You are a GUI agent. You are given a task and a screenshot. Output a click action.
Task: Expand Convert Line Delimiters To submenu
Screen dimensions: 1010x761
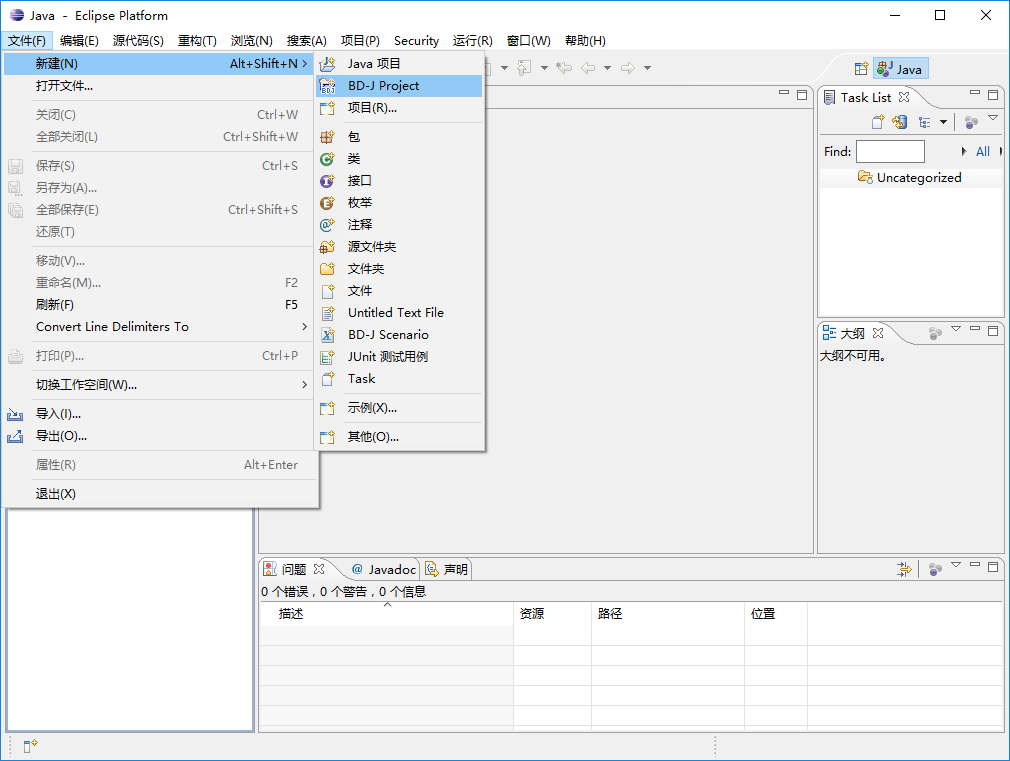159,327
